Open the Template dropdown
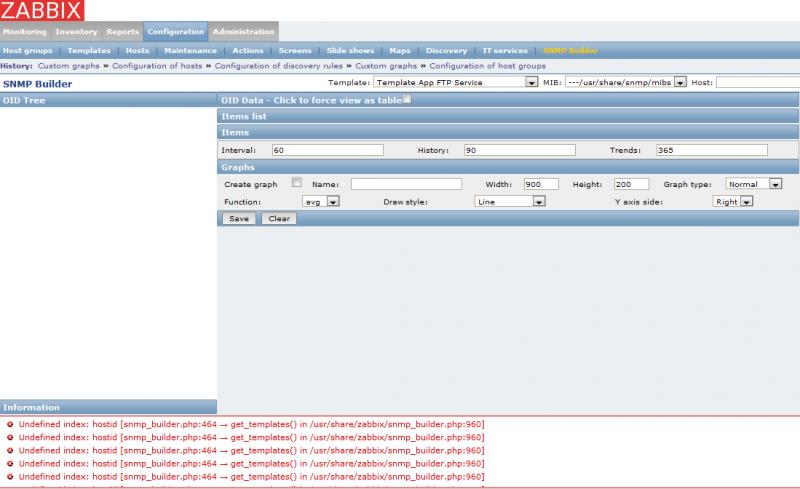This screenshot has height=489, width=800. pos(456,82)
